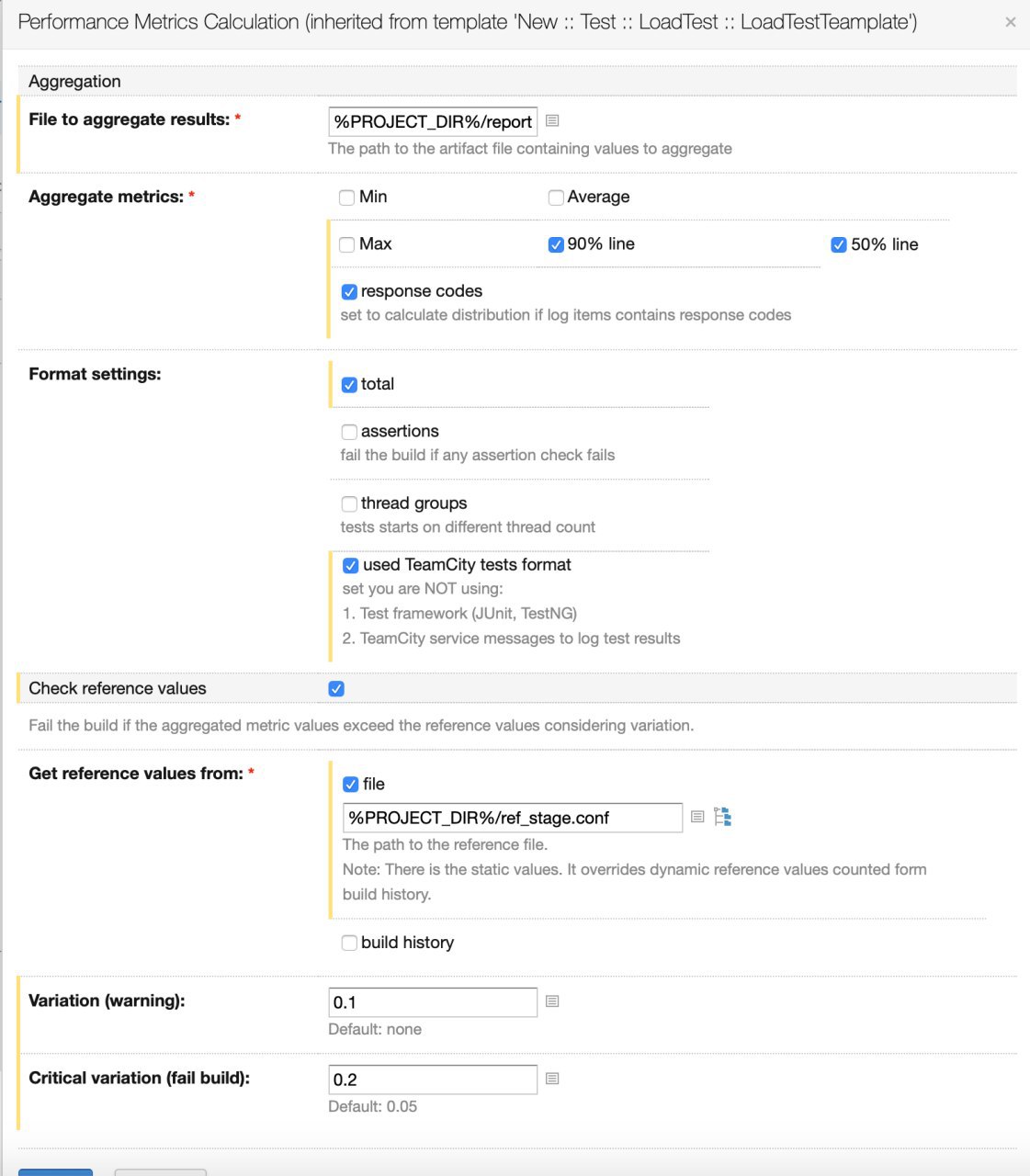Close the Performance Metrics Calculation dialog

click(x=1011, y=22)
